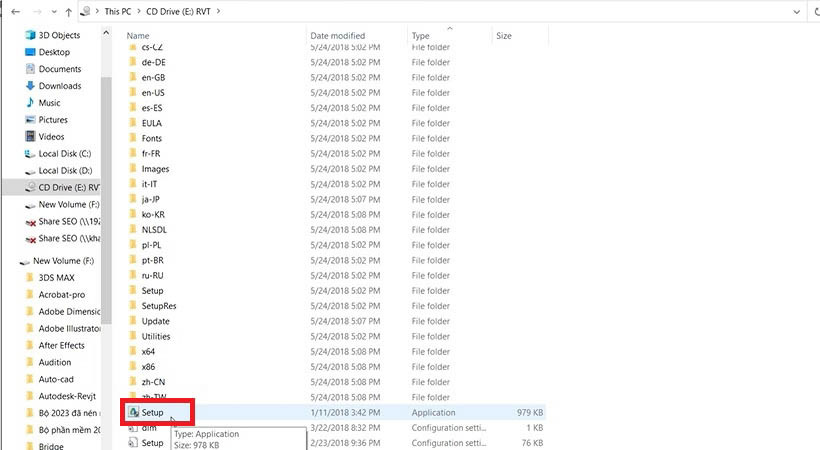Screen dimensions: 820x450
Task: Click CD Drive (E:) RVT breadcrumb
Action: (x=178, y=11)
